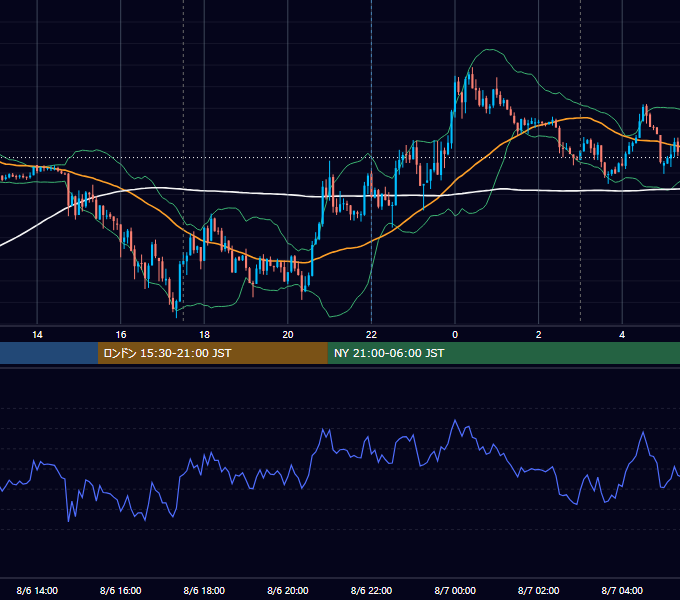
Task: Click the 2 hour label on price chart axis
Action: click(539, 335)
